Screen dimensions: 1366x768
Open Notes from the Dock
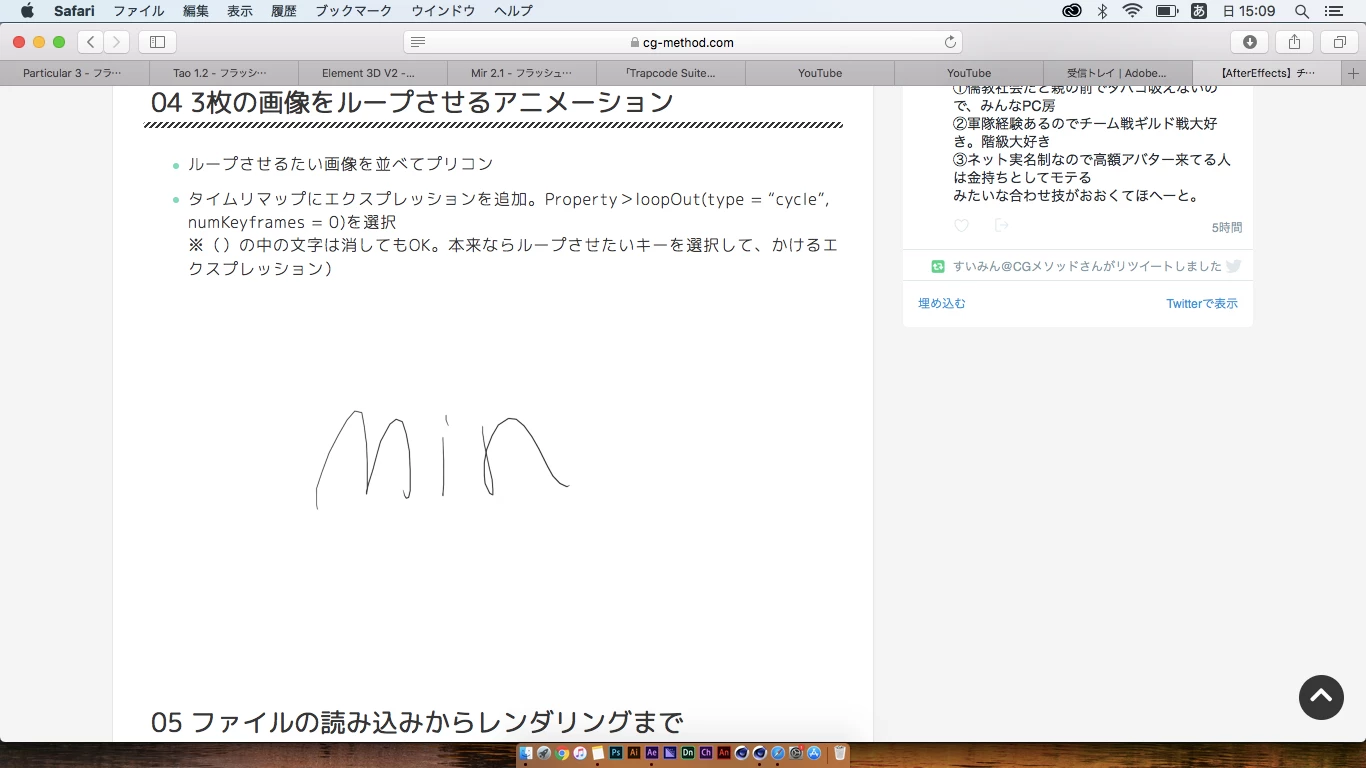pyautogui.click(x=598, y=753)
